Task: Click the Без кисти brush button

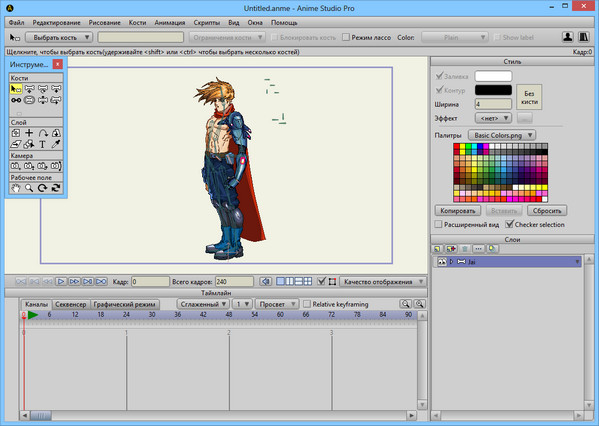Action: [529, 97]
